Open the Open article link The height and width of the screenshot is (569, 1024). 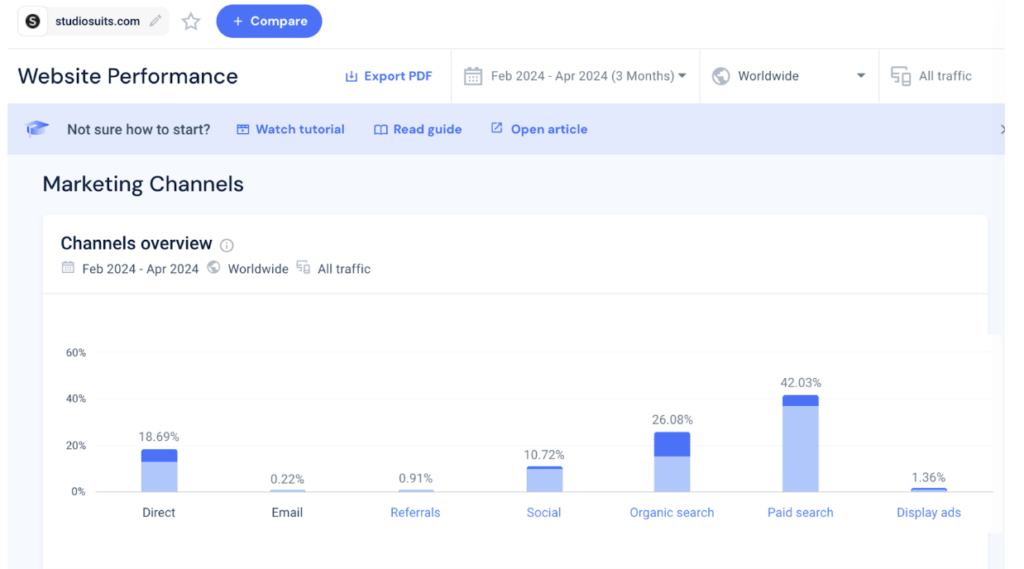[539, 129]
